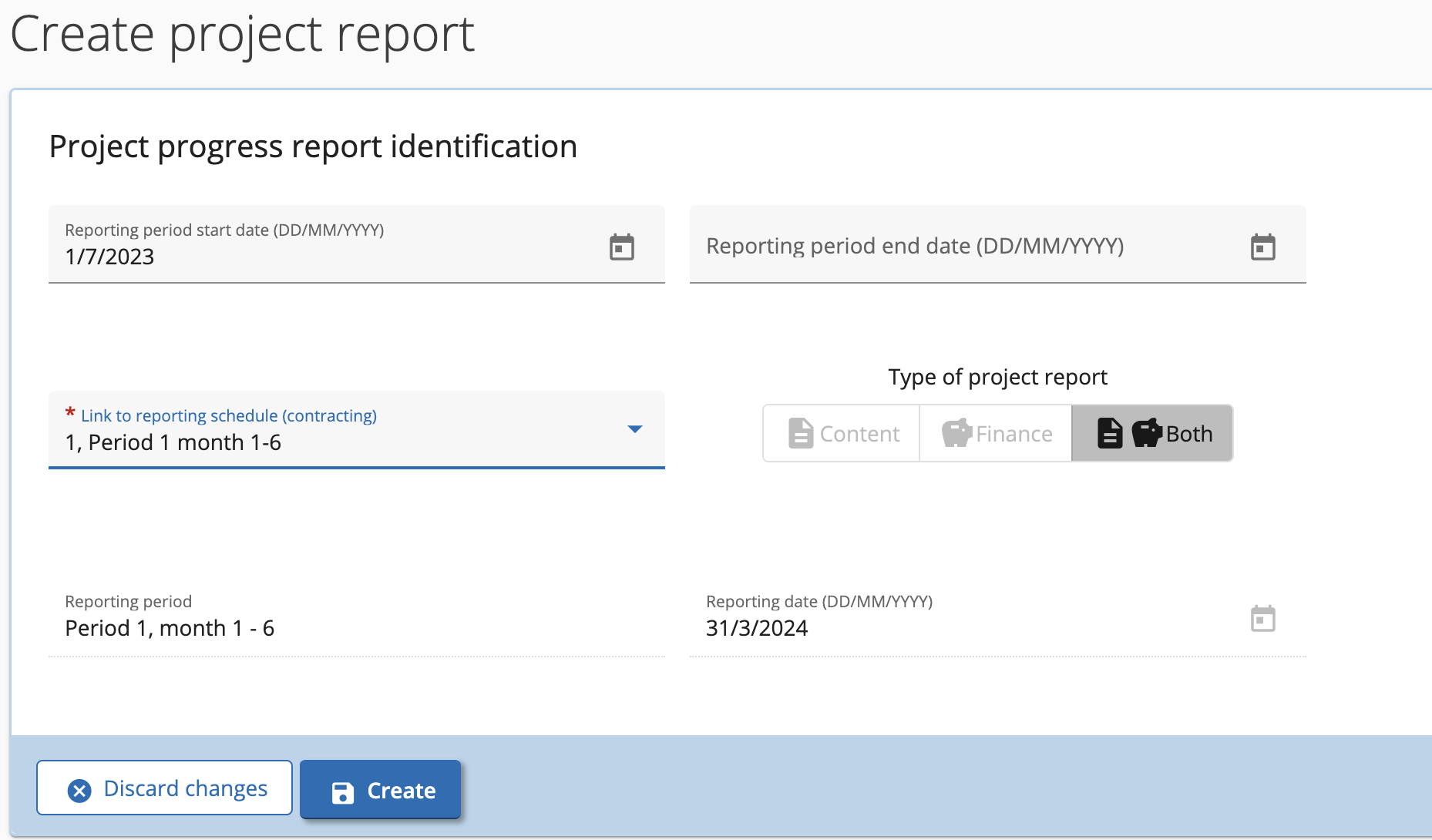
Task: Click the X icon on Discard changes
Action: point(79,790)
